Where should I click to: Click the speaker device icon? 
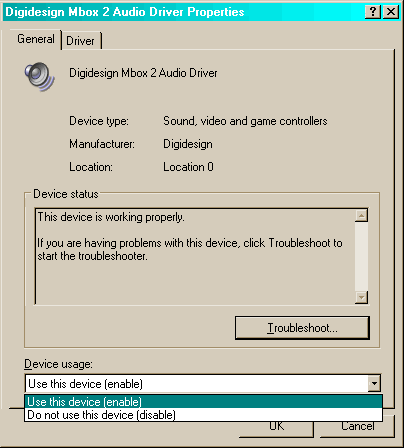coord(39,76)
